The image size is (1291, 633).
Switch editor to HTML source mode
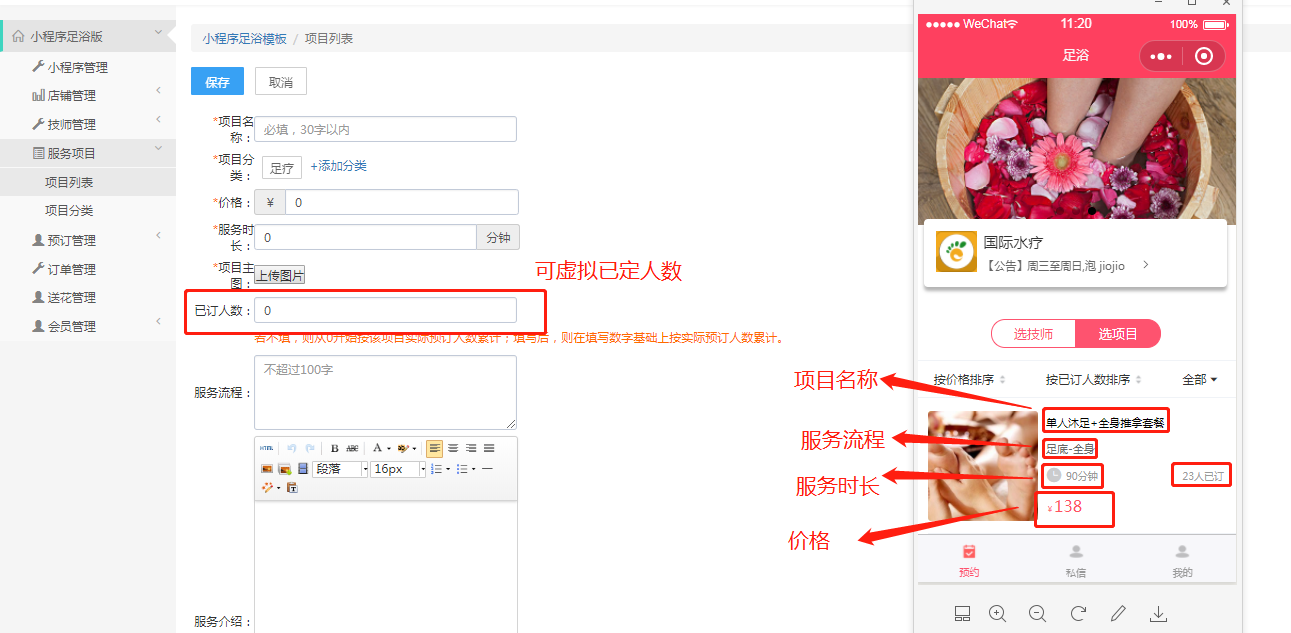coord(266,448)
